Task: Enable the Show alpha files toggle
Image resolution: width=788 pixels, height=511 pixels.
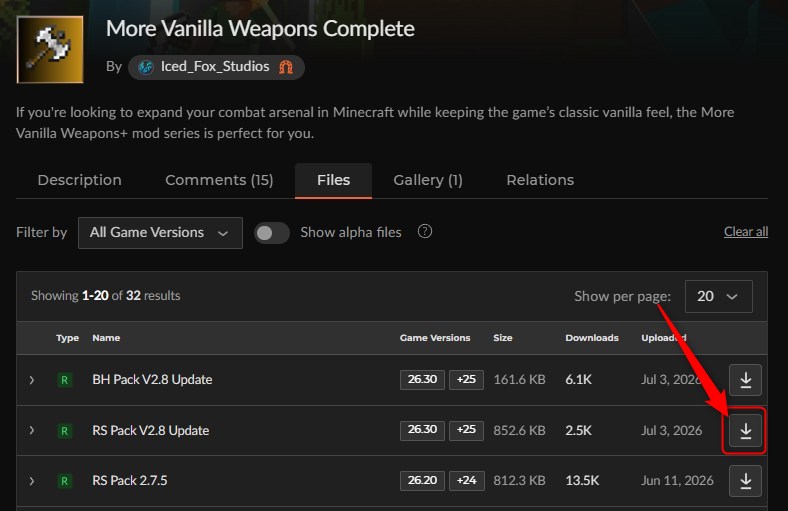Action: [272, 233]
